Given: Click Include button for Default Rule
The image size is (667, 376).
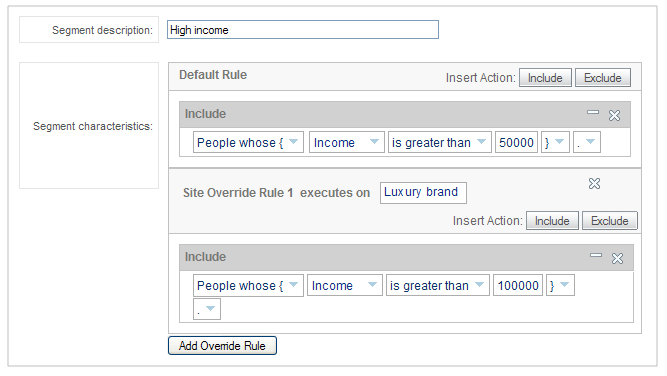Looking at the screenshot, I should coord(545,78).
